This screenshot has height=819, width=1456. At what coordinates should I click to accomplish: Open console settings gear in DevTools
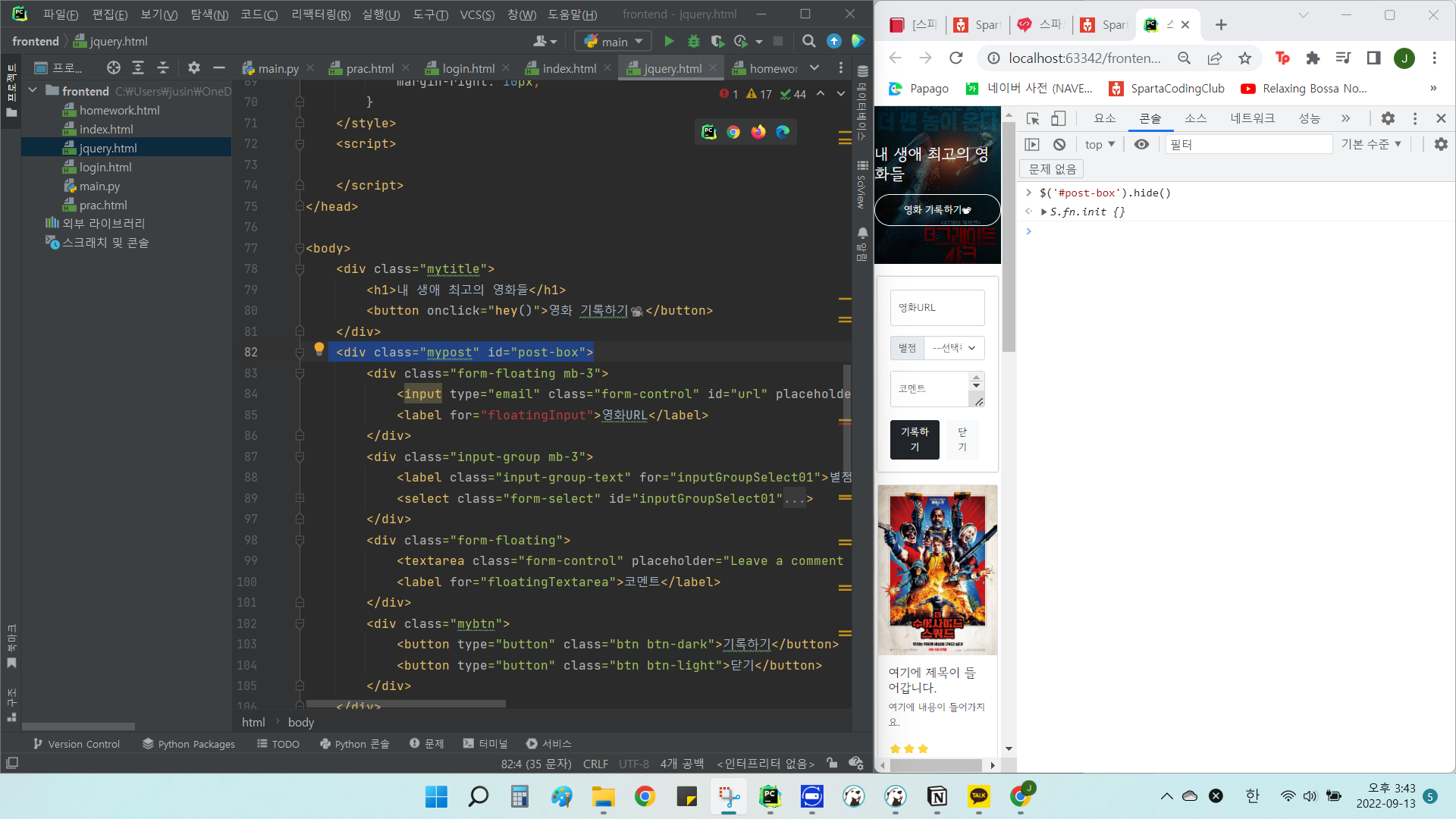tap(1441, 144)
